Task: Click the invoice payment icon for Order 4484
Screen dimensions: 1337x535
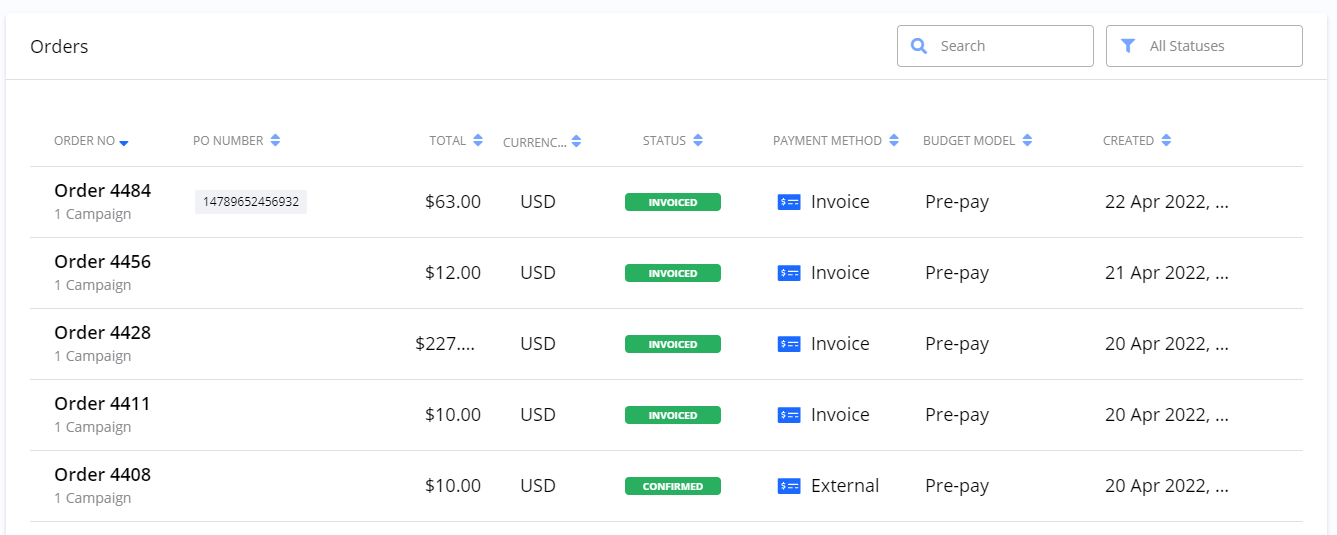Action: click(789, 202)
